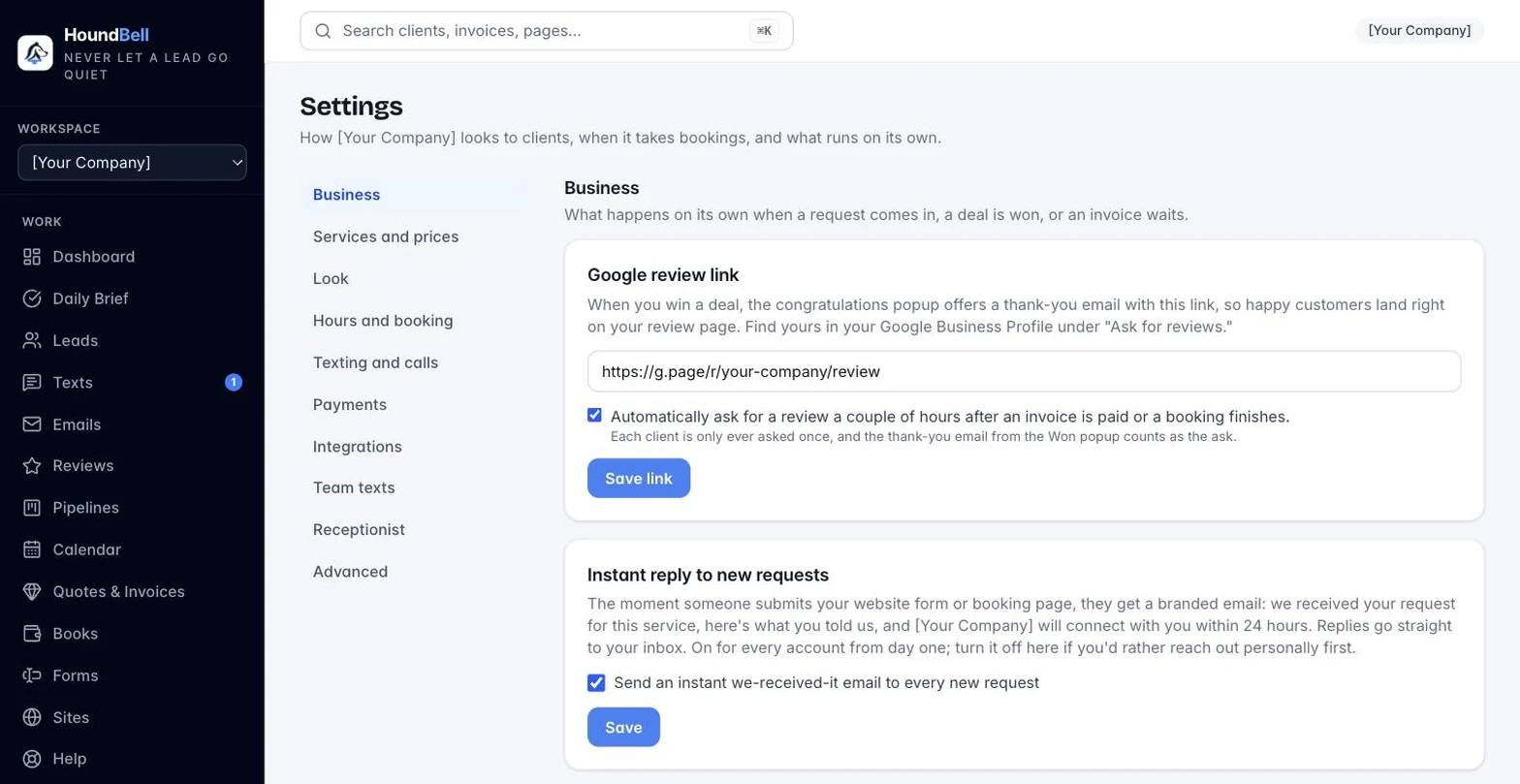The width and height of the screenshot is (1520, 784).
Task: Click the Instant reply to new requests heading
Action: pyautogui.click(x=708, y=576)
